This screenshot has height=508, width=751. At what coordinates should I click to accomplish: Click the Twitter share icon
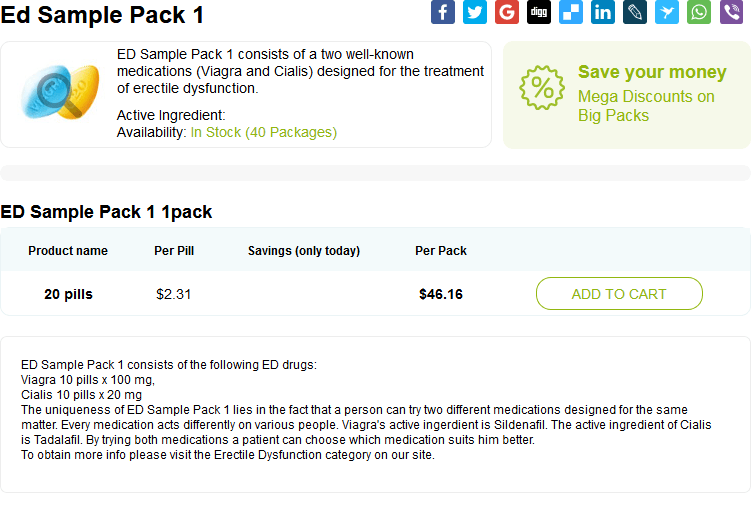pos(475,11)
